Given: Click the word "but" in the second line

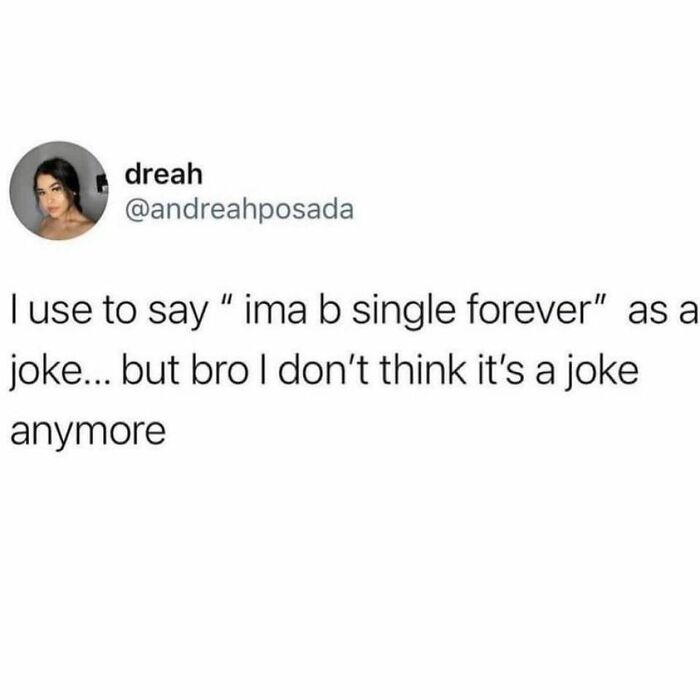Looking at the screenshot, I should (151, 371).
